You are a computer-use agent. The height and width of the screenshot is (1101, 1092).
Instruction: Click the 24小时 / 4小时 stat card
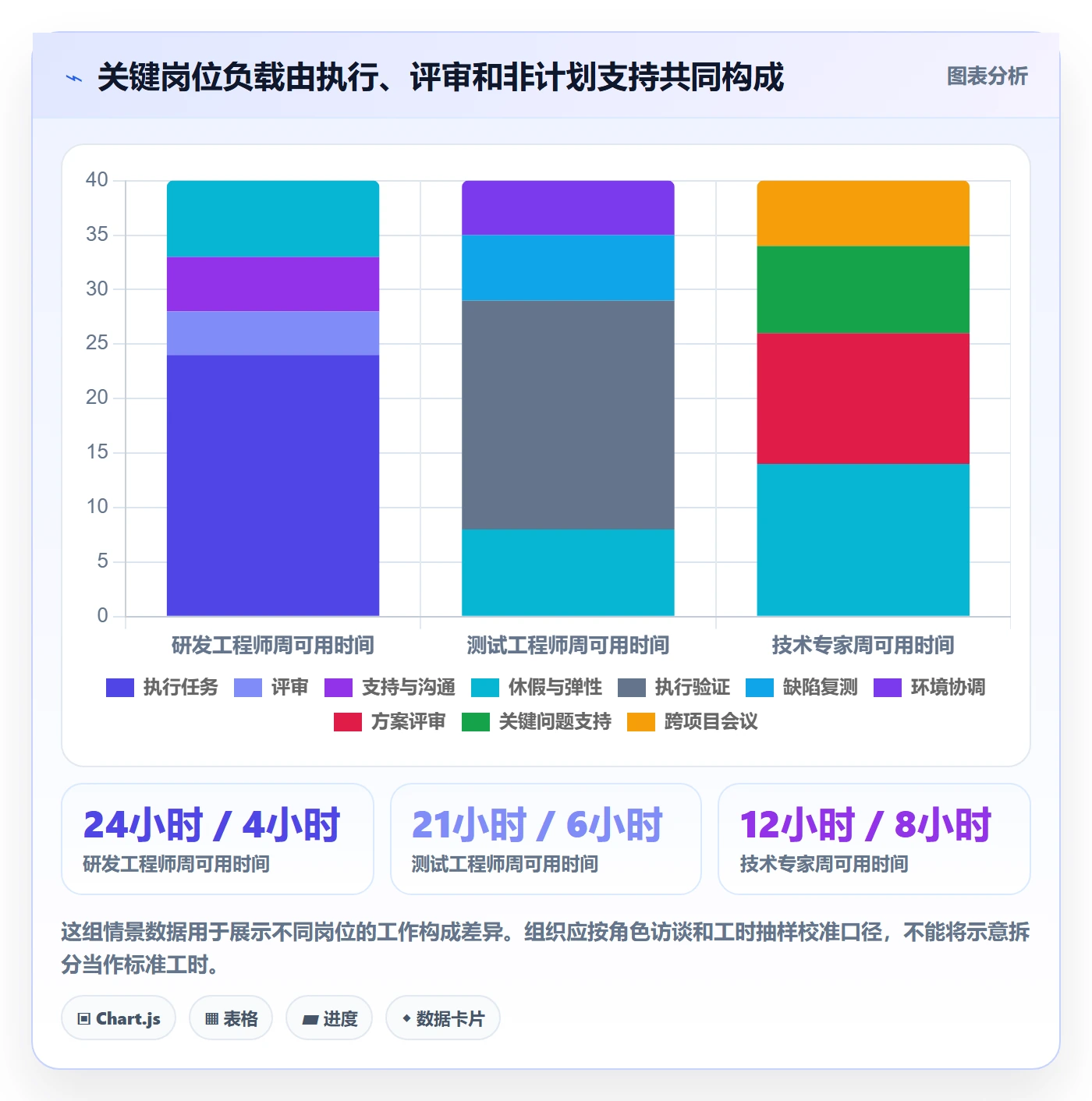click(x=218, y=839)
